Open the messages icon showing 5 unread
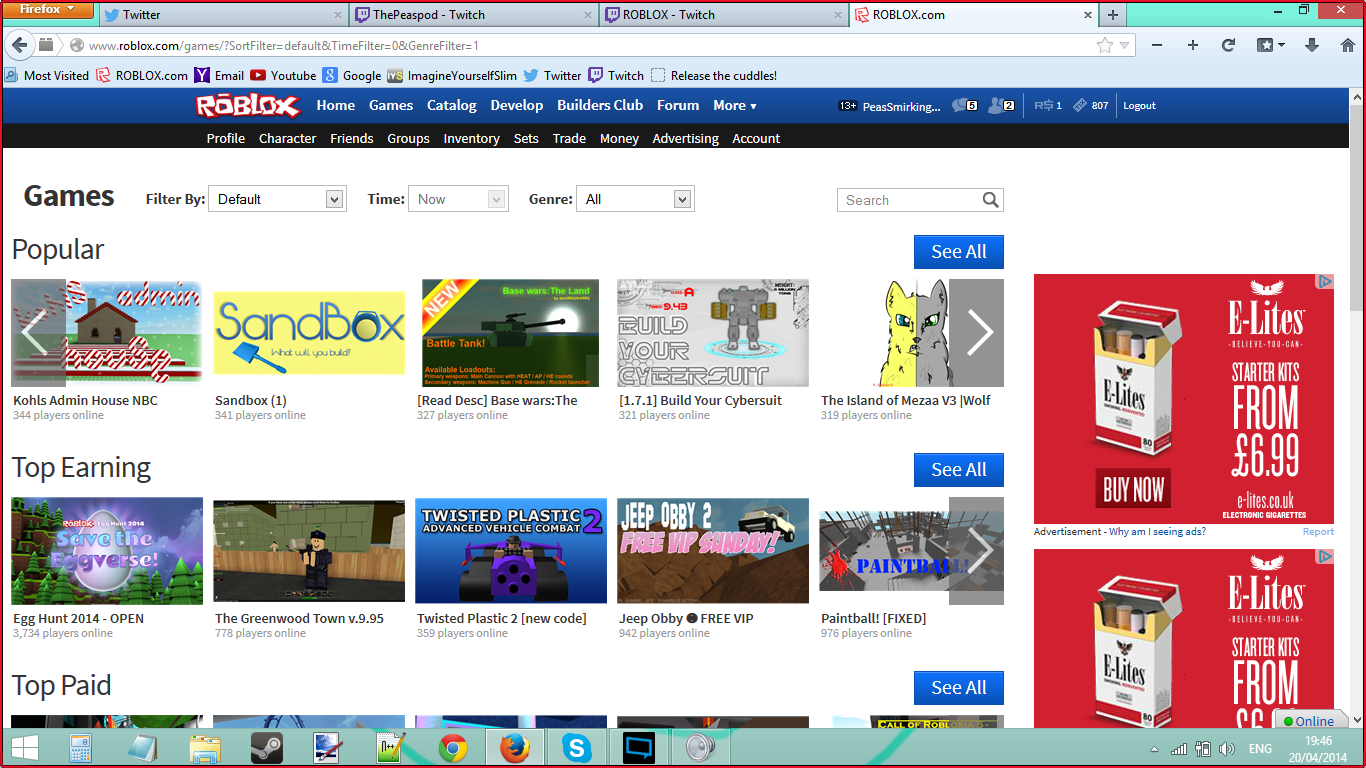Image resolution: width=1366 pixels, height=768 pixels. (964, 106)
